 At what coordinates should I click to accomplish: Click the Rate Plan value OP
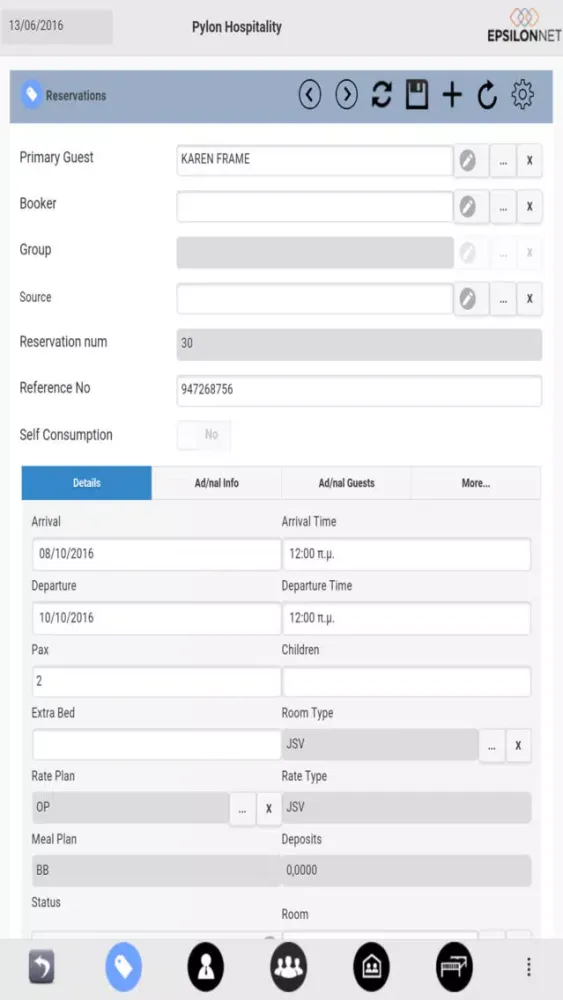click(131, 808)
